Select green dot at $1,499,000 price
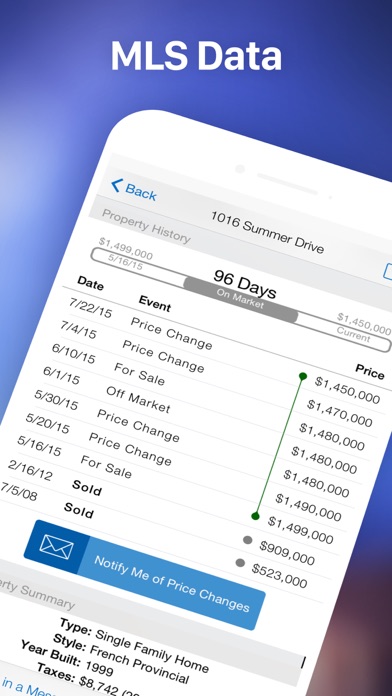The width and height of the screenshot is (392, 696). [255, 516]
